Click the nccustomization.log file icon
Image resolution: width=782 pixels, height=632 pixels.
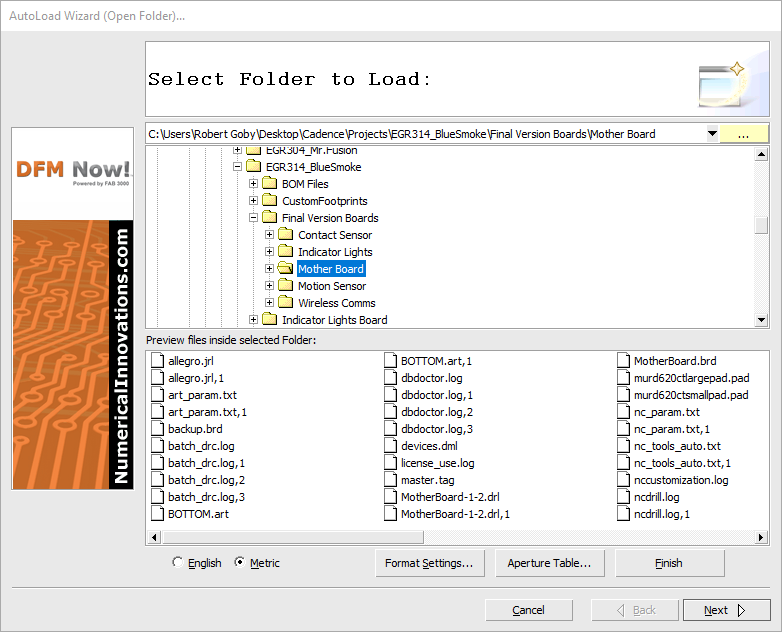(623, 479)
